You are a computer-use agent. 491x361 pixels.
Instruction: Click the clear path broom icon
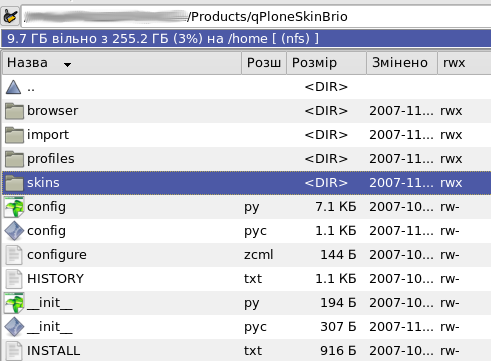click(10, 16)
